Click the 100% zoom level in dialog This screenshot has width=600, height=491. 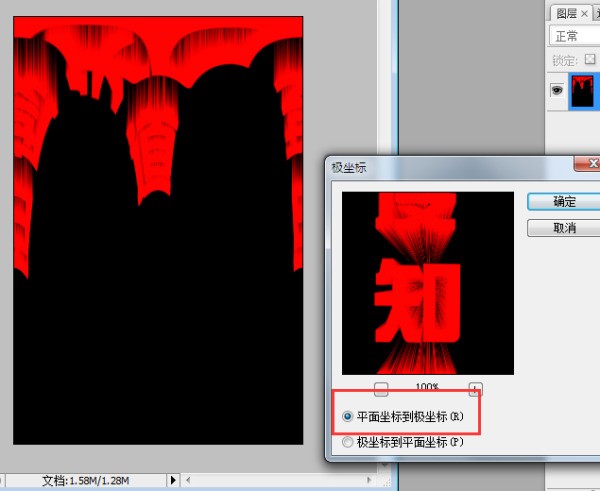click(x=428, y=387)
